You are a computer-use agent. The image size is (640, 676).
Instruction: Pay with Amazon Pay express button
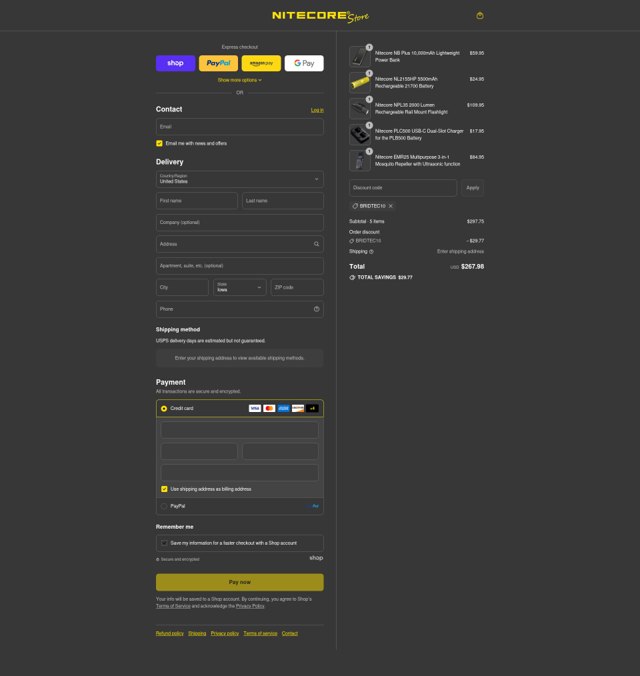tap(261, 63)
